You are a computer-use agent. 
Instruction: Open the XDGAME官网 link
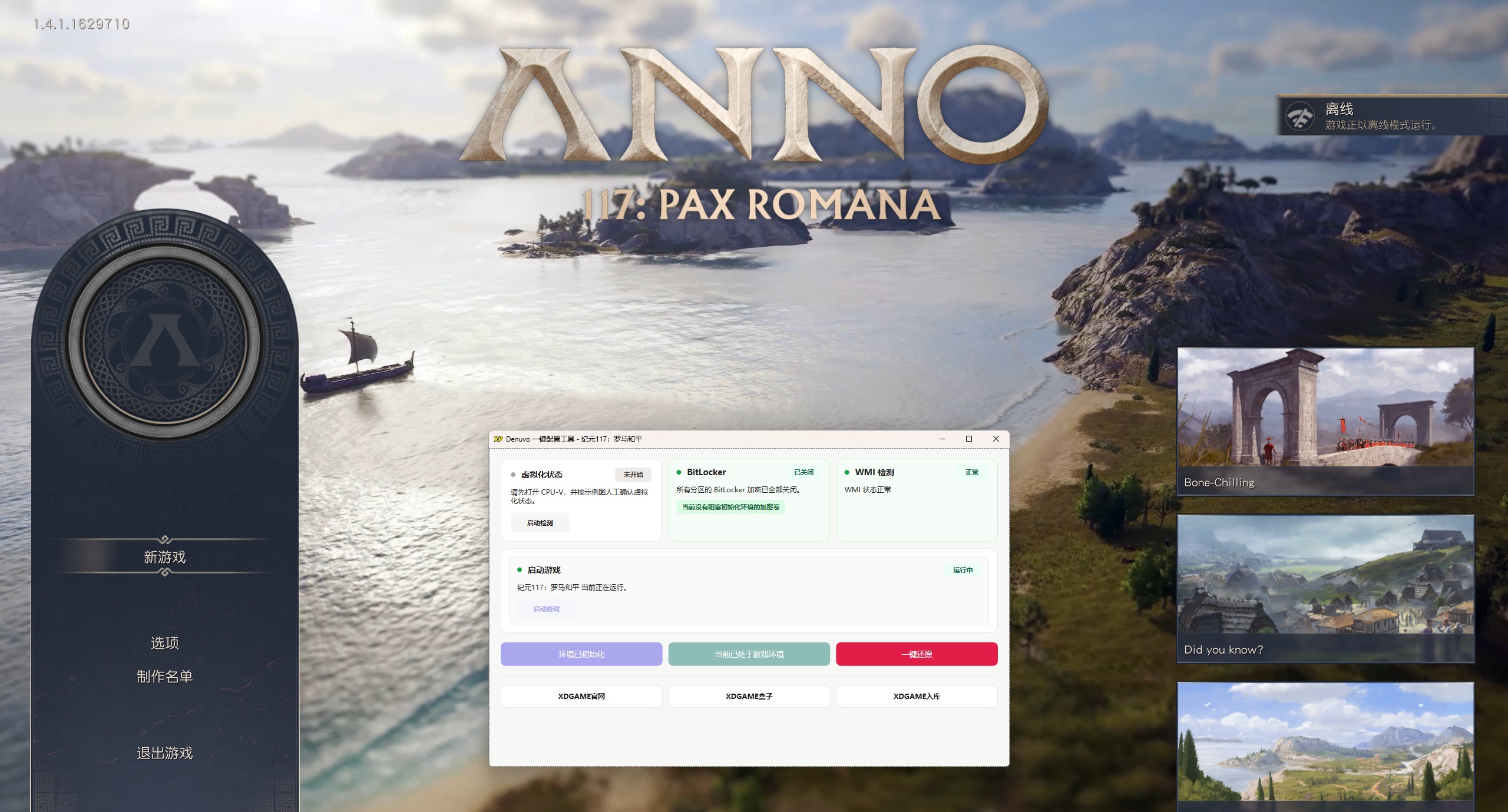(x=581, y=696)
